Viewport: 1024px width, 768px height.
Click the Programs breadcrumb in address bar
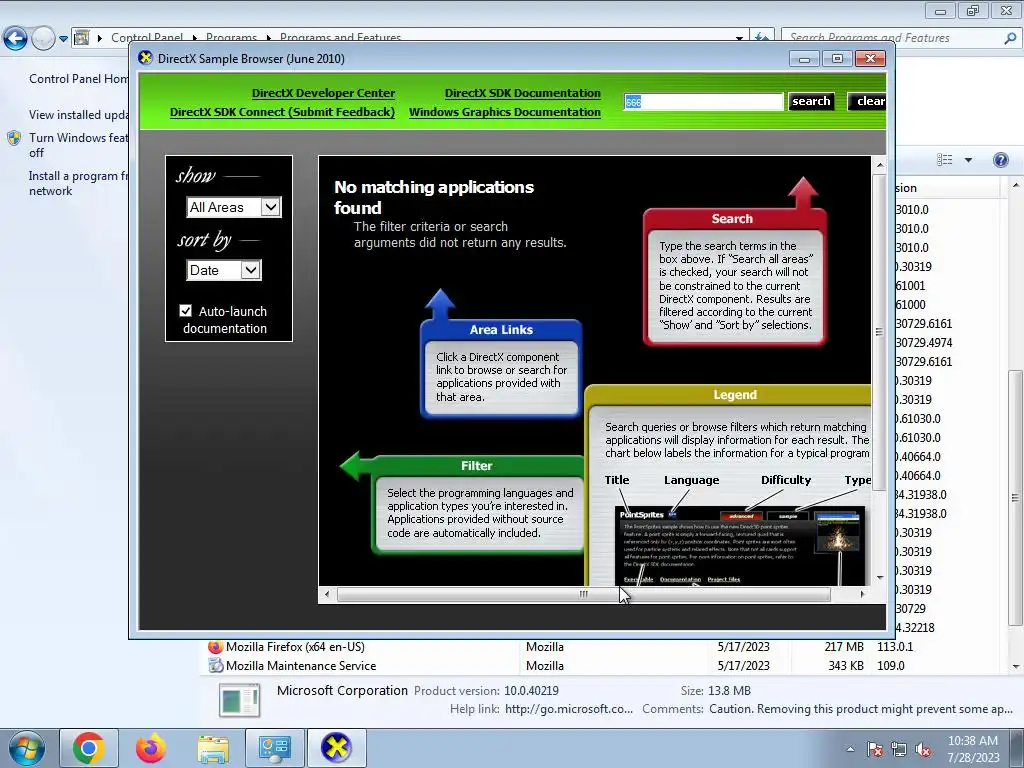pyautogui.click(x=231, y=37)
